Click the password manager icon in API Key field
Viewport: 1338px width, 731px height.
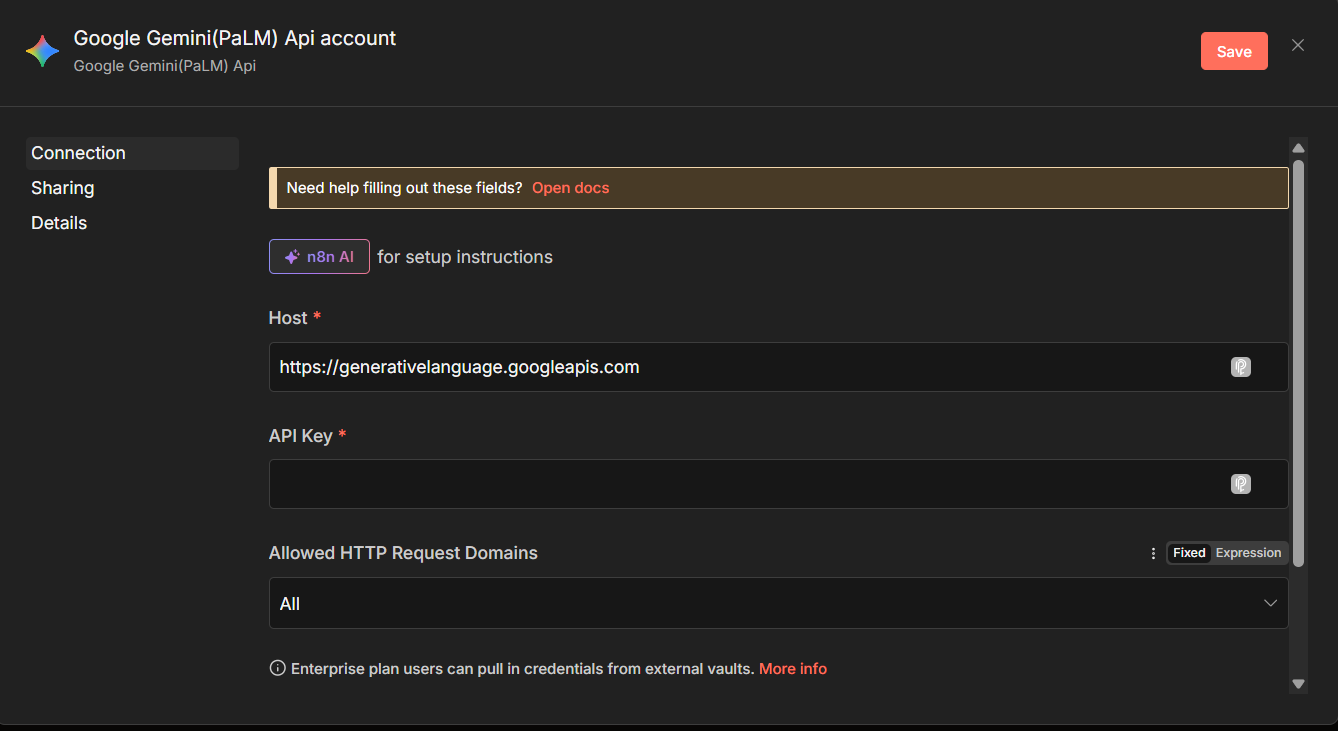pos(1240,484)
